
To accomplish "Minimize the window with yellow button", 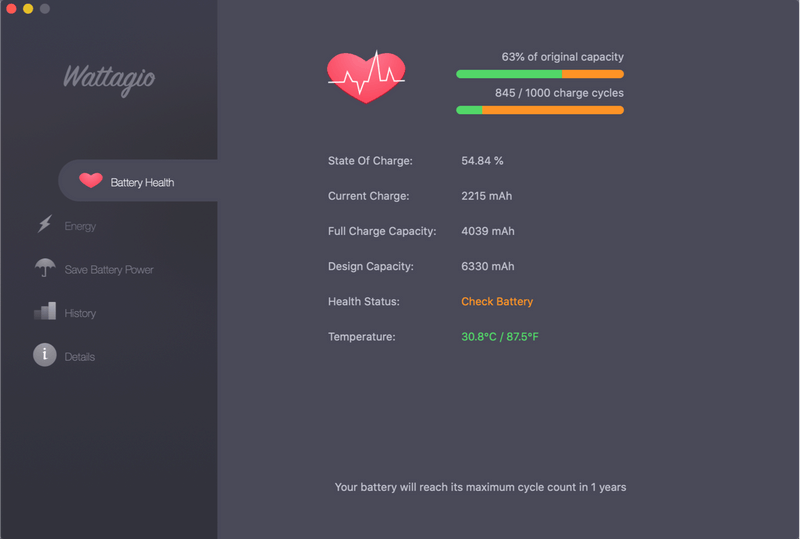I will tap(28, 9).
